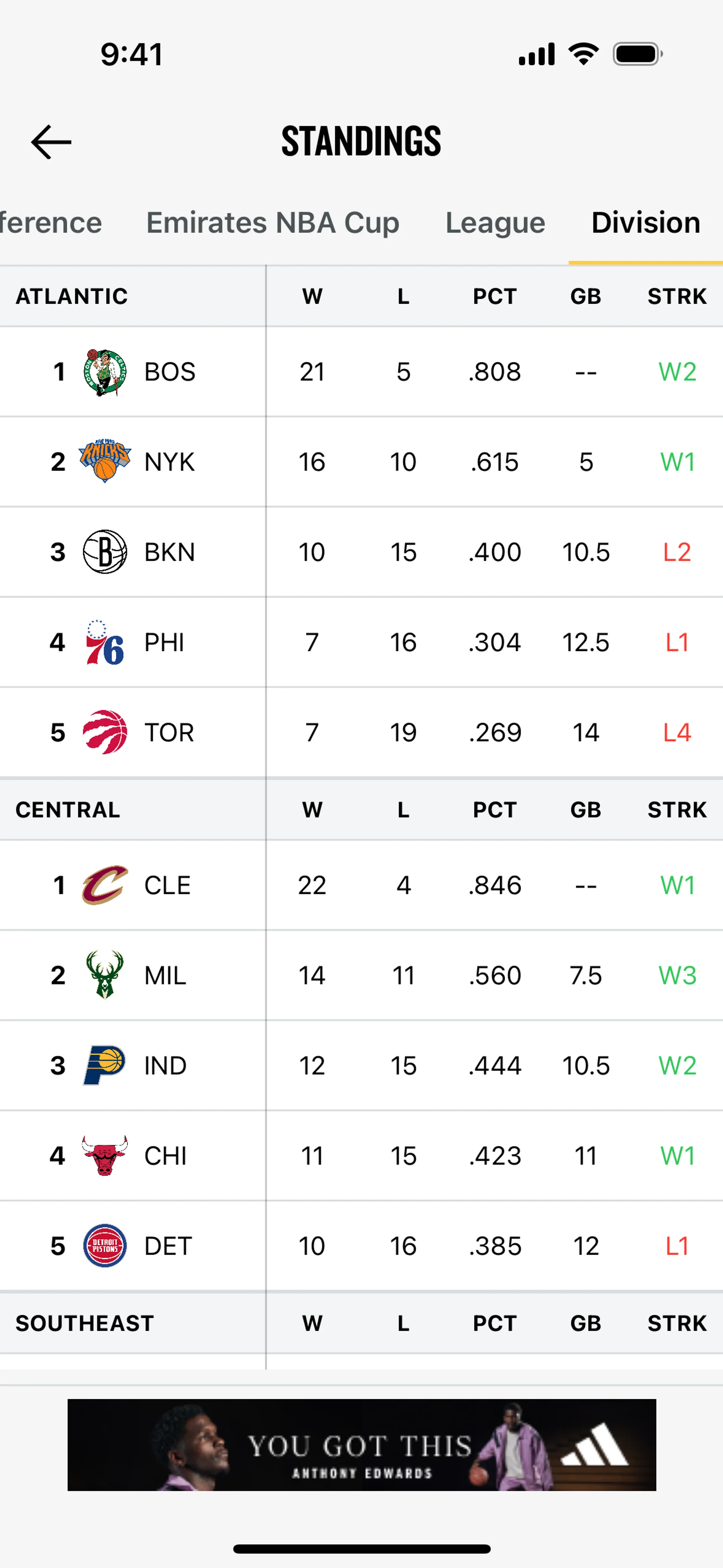Tap the Milwaukee Bucks logo
Viewport: 723px width, 1568px height.
[x=105, y=975]
